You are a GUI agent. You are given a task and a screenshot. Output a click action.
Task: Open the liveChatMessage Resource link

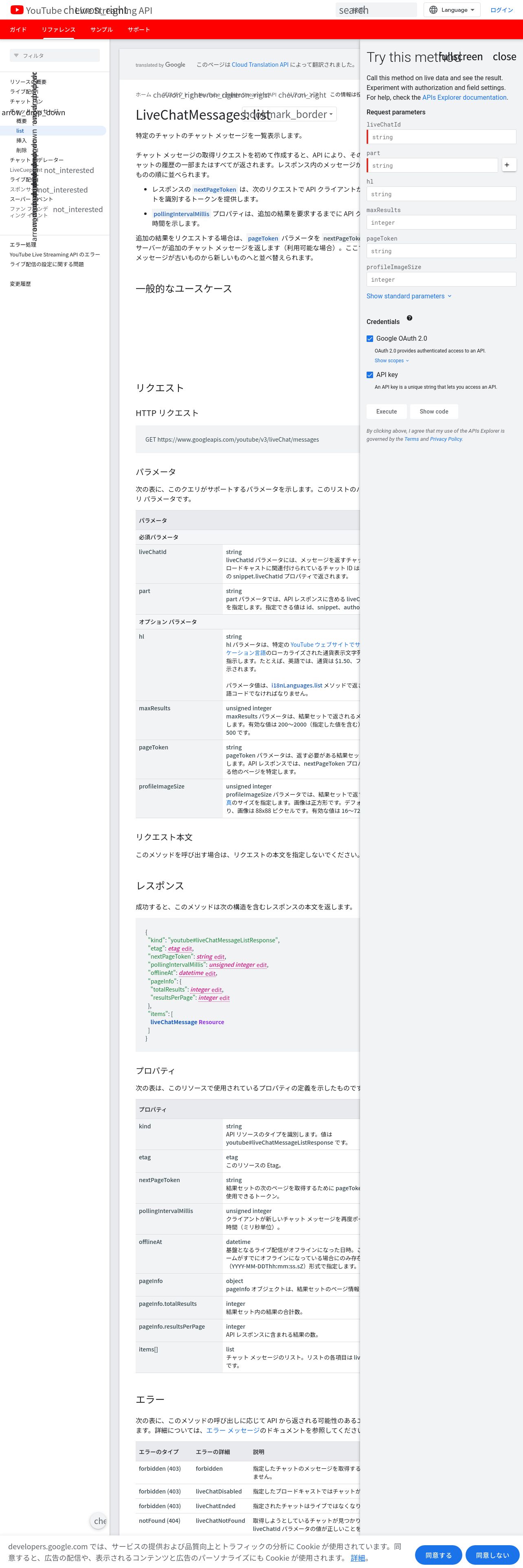click(187, 1022)
